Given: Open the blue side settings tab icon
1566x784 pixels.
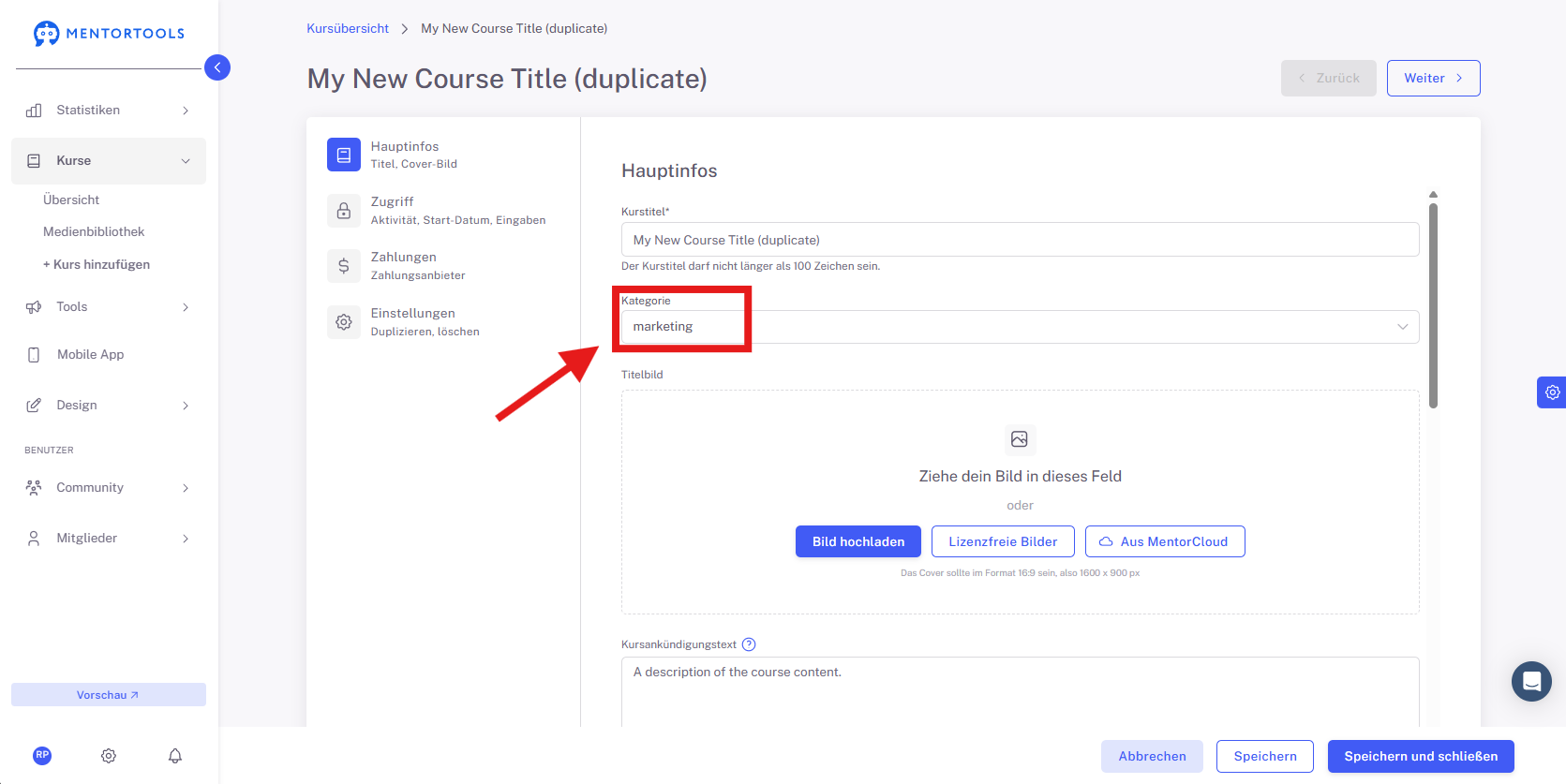Looking at the screenshot, I should [1552, 392].
